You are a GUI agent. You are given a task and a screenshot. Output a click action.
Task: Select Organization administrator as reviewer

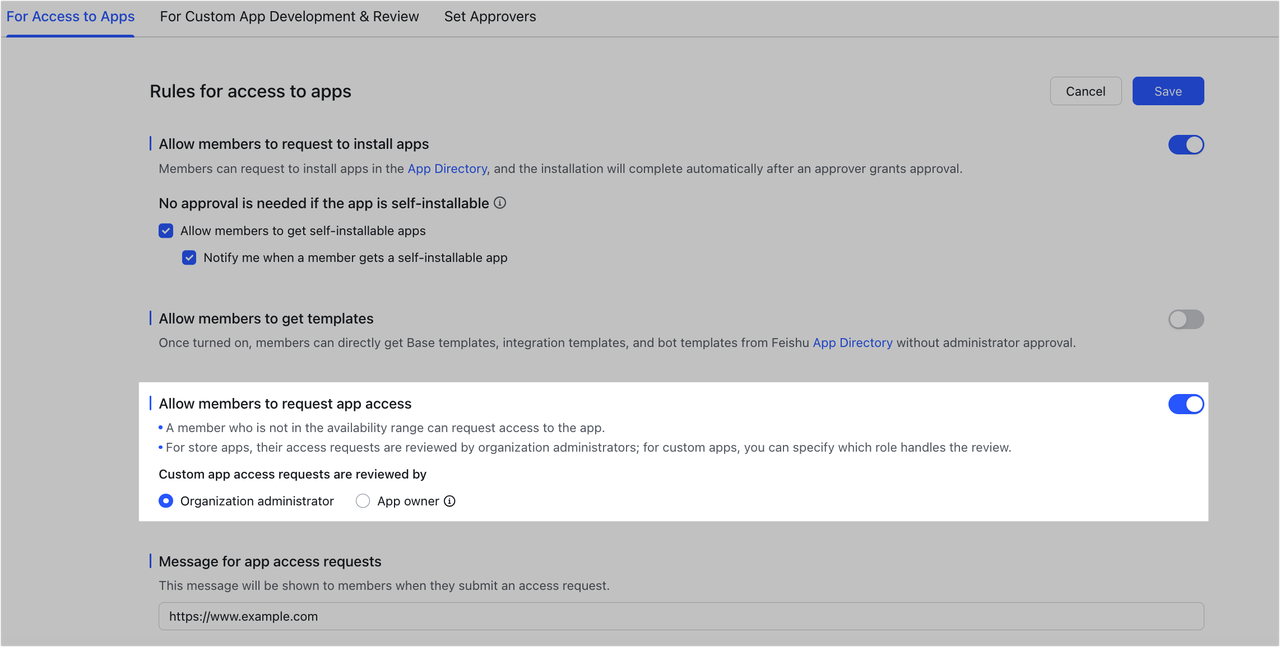point(166,501)
